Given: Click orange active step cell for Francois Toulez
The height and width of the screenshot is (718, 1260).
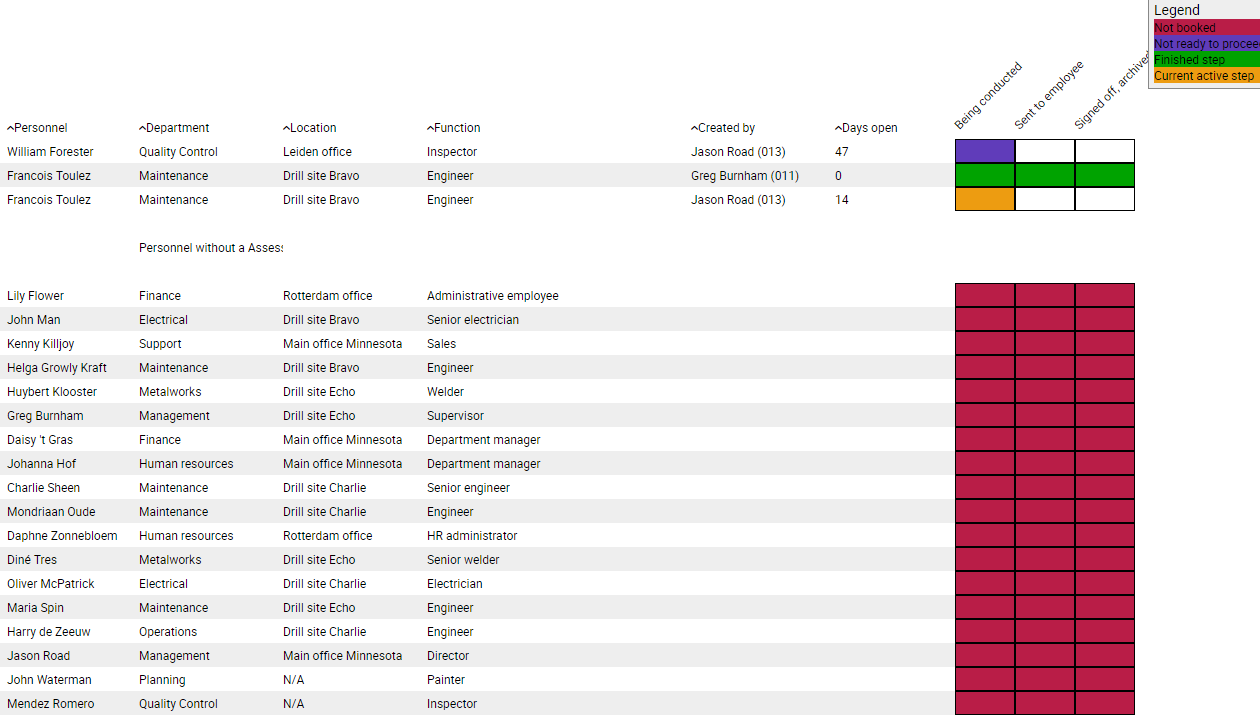Looking at the screenshot, I should (x=985, y=199).
